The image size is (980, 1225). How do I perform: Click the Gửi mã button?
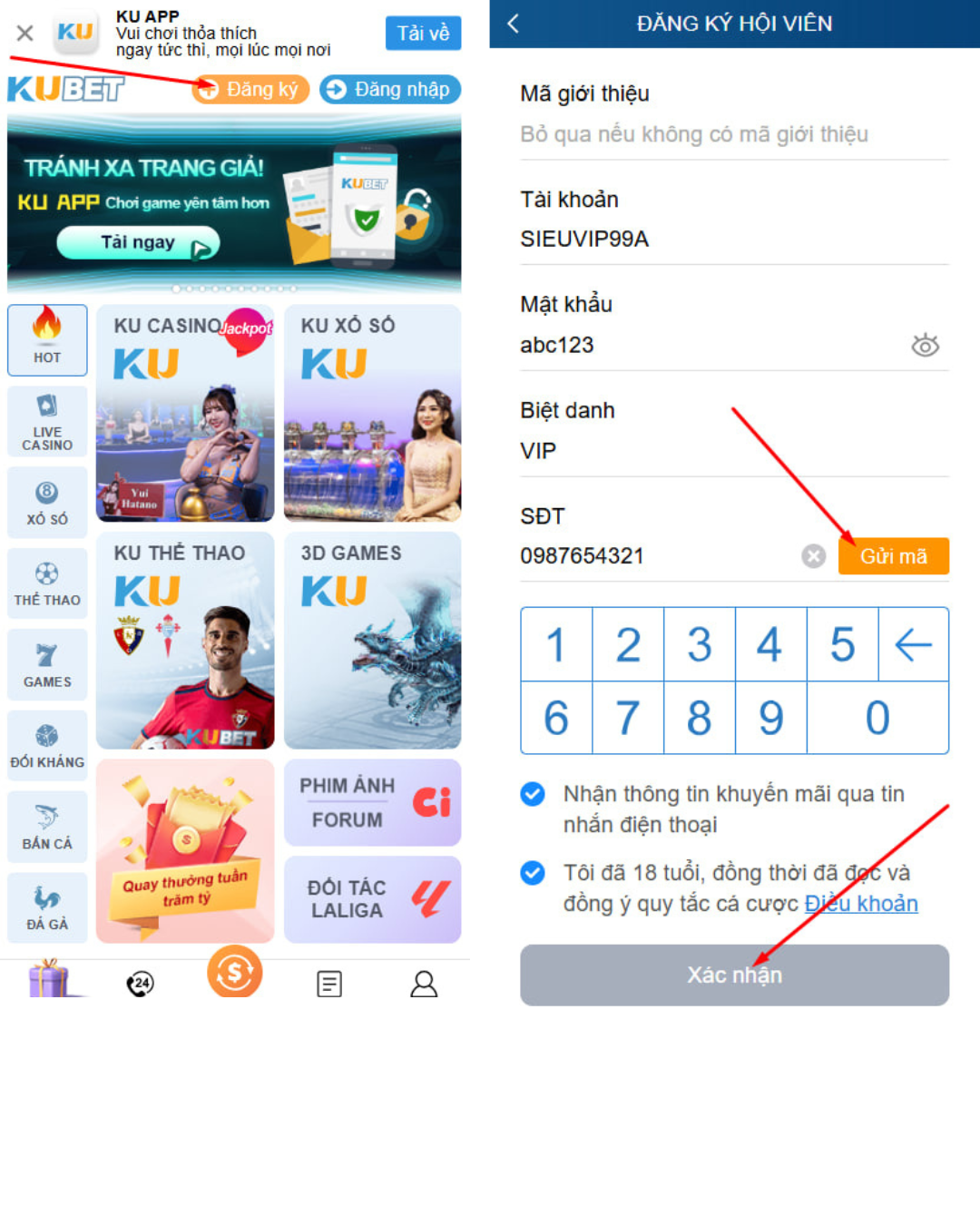point(893,556)
